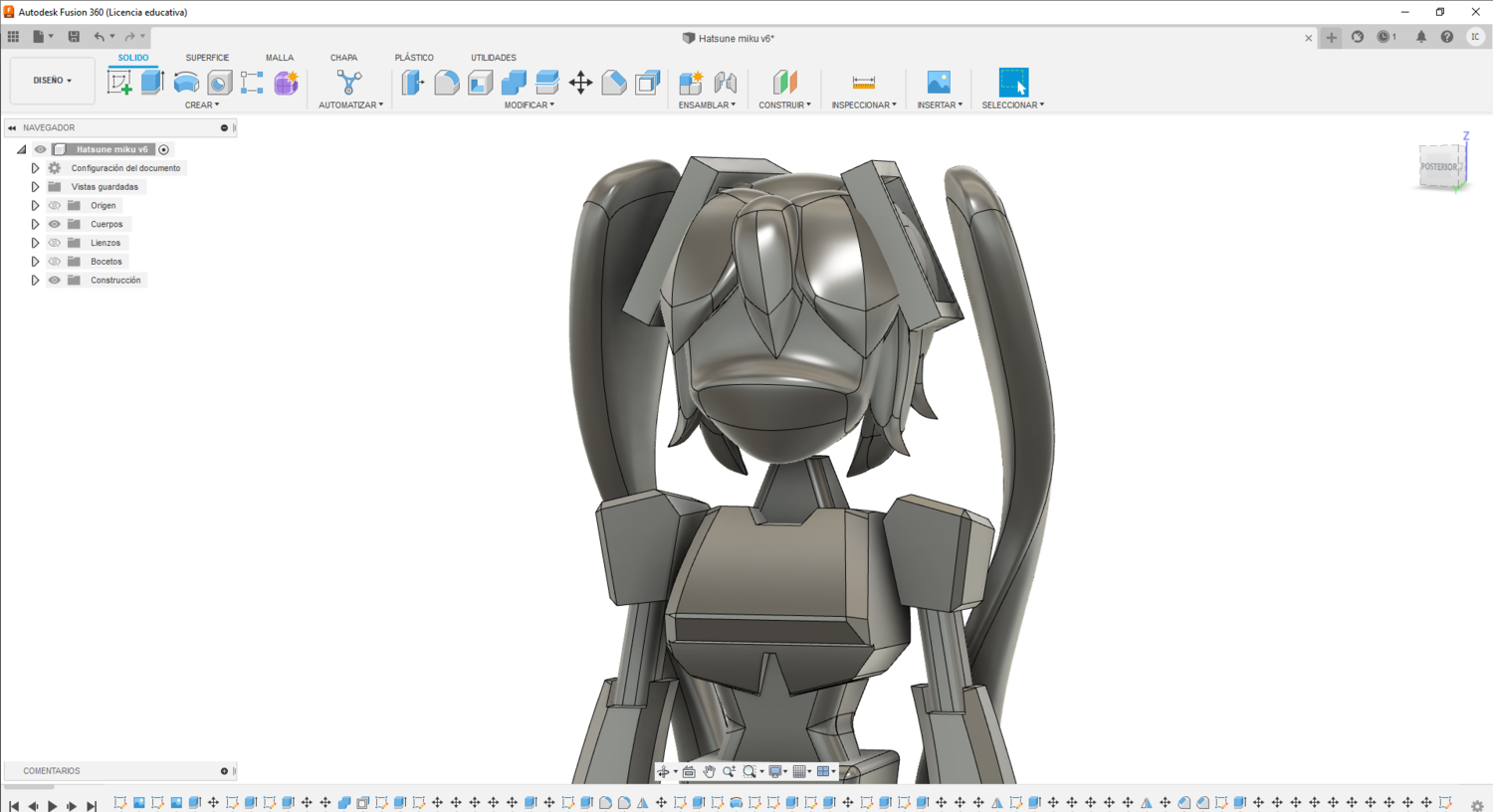This screenshot has width=1493, height=812.
Task: Hide the Cuerpos folder with eye icon
Action: [55, 224]
